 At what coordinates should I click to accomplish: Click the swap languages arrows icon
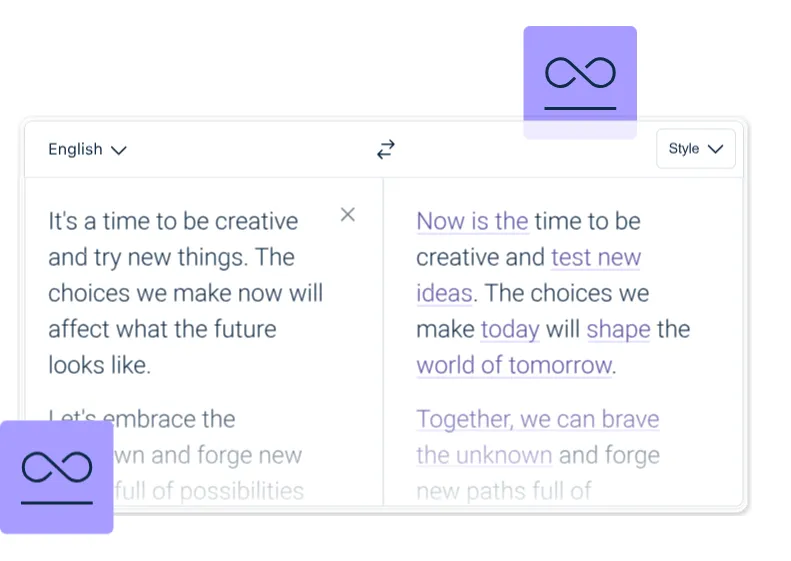386,149
